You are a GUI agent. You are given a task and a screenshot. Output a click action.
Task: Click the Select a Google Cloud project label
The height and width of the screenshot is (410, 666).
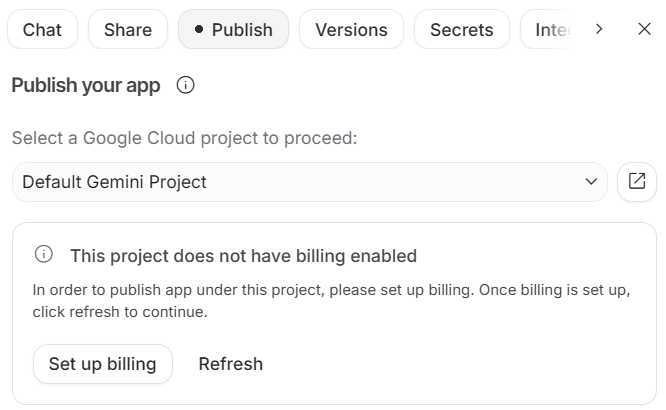pyautogui.click(x=184, y=138)
